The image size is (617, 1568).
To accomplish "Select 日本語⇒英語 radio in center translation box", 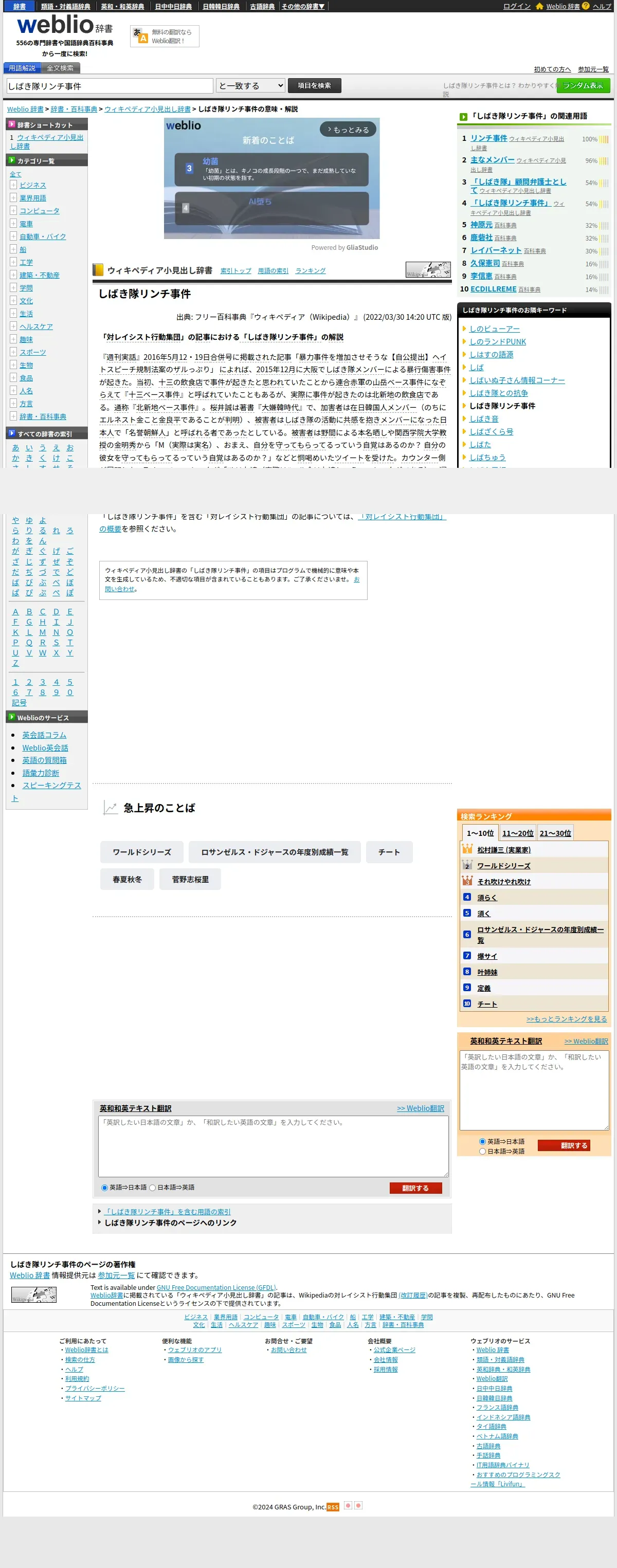I will [x=153, y=1188].
